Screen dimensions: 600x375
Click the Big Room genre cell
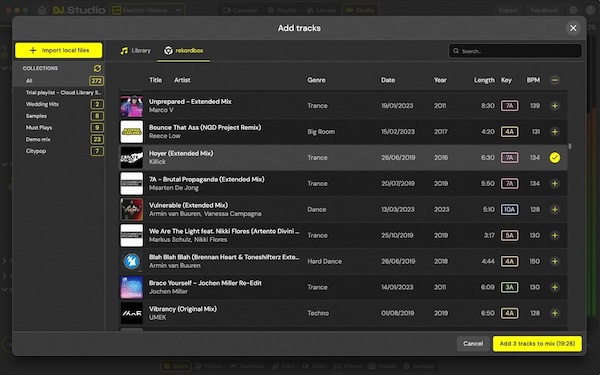pos(321,132)
